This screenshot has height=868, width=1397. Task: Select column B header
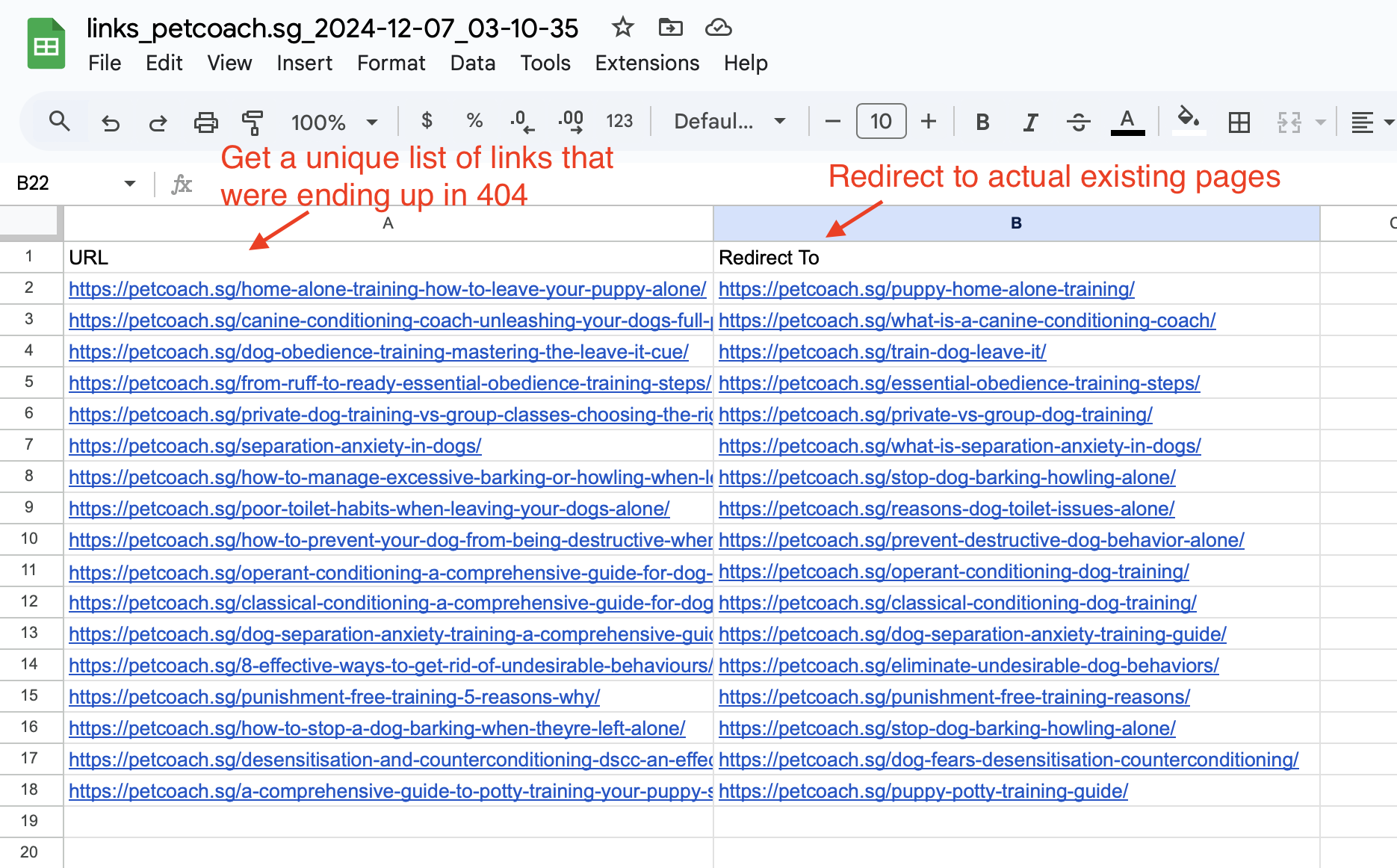[x=1016, y=223]
